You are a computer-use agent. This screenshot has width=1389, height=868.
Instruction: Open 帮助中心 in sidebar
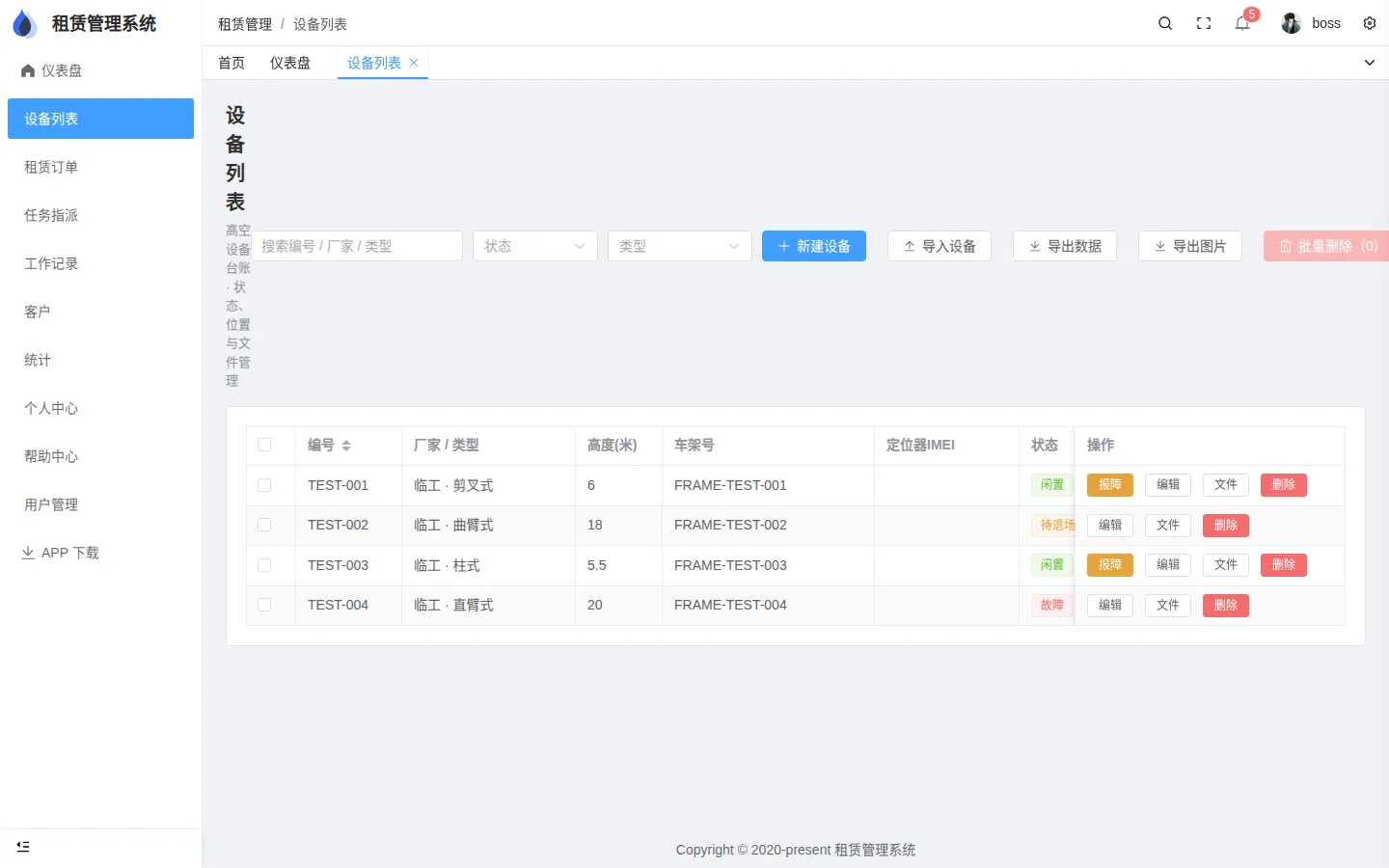(x=100, y=456)
